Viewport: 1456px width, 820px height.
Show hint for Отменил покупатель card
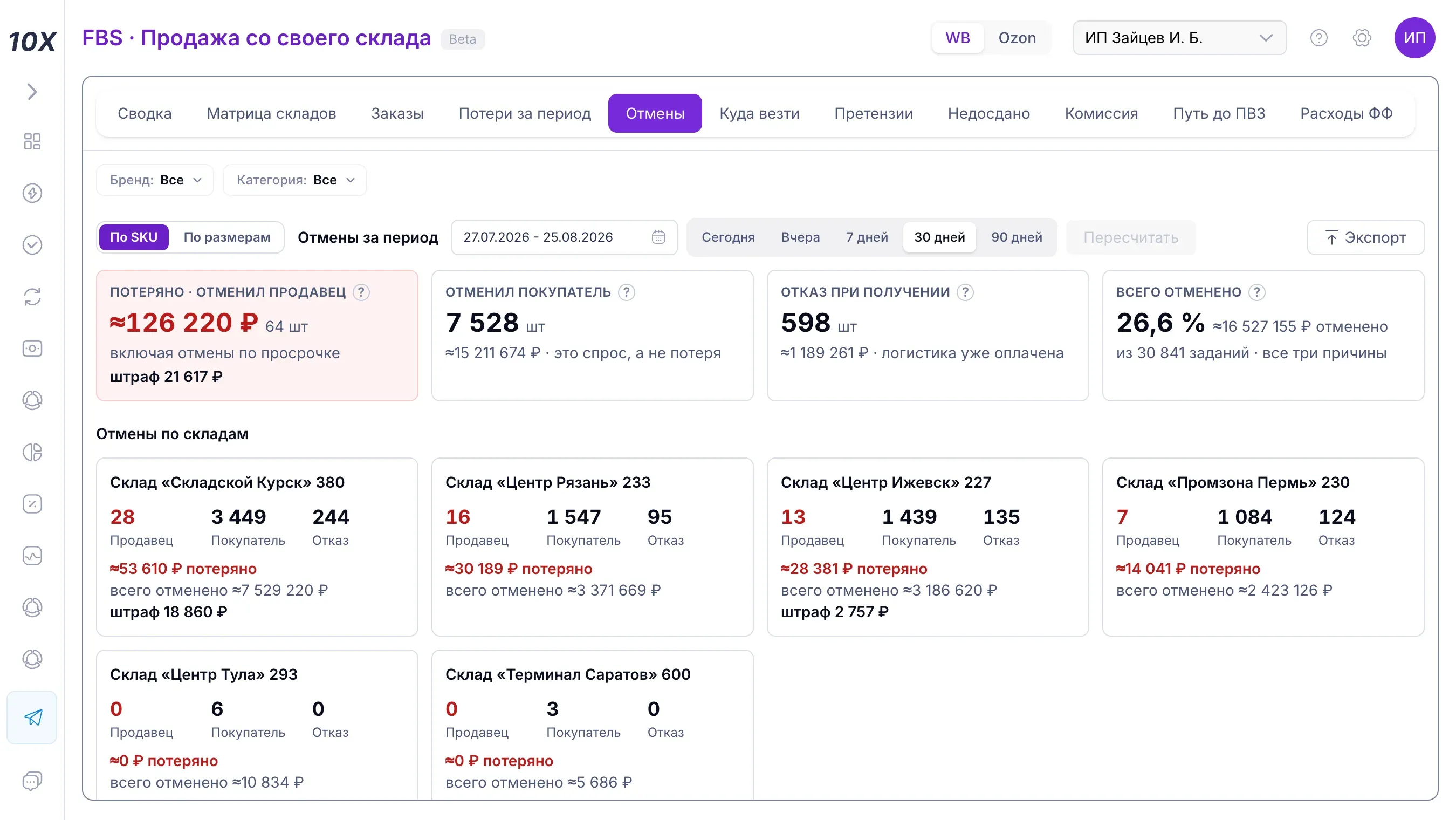tap(626, 292)
